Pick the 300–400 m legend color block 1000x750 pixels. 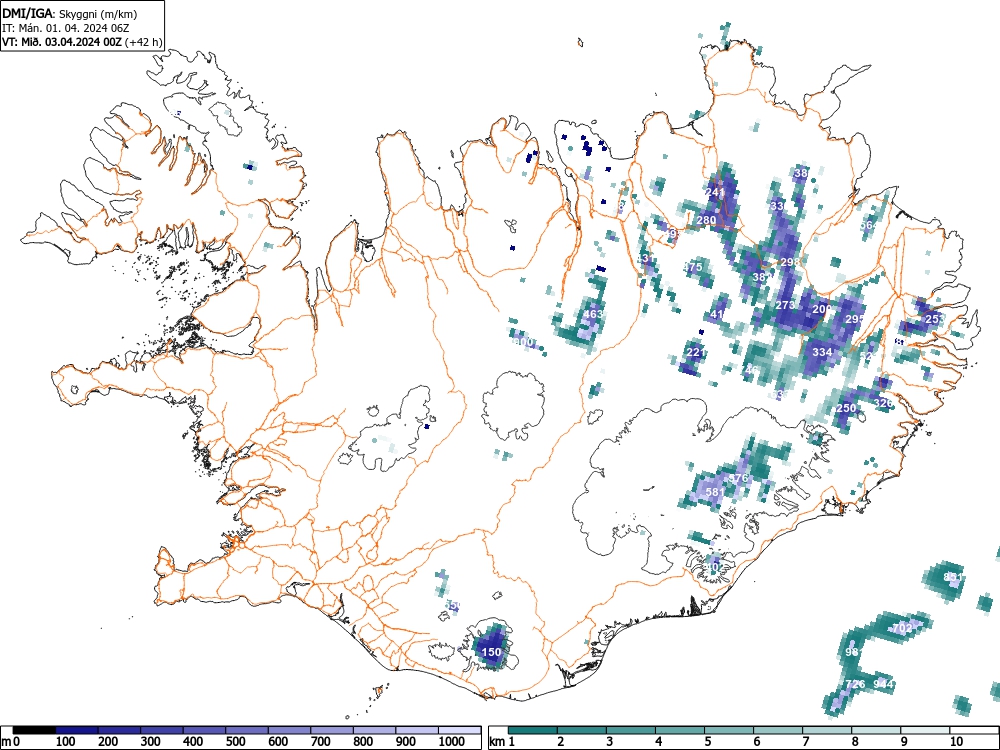pos(162,730)
